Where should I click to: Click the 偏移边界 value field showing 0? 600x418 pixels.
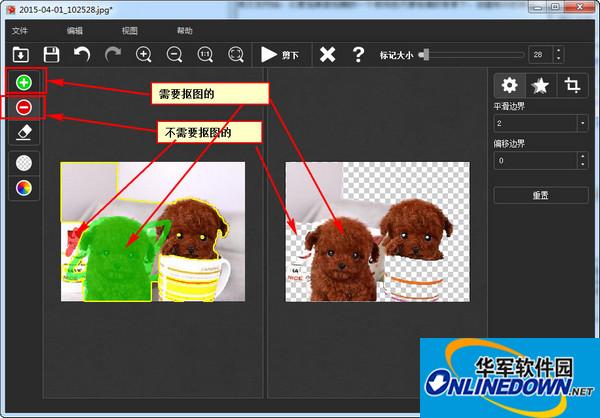click(x=535, y=160)
